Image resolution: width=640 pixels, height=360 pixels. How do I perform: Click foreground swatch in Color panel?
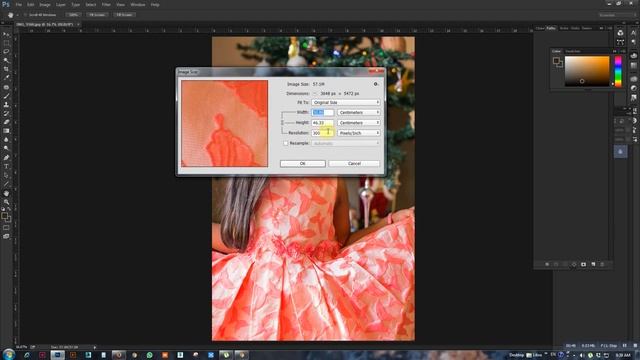[556, 61]
